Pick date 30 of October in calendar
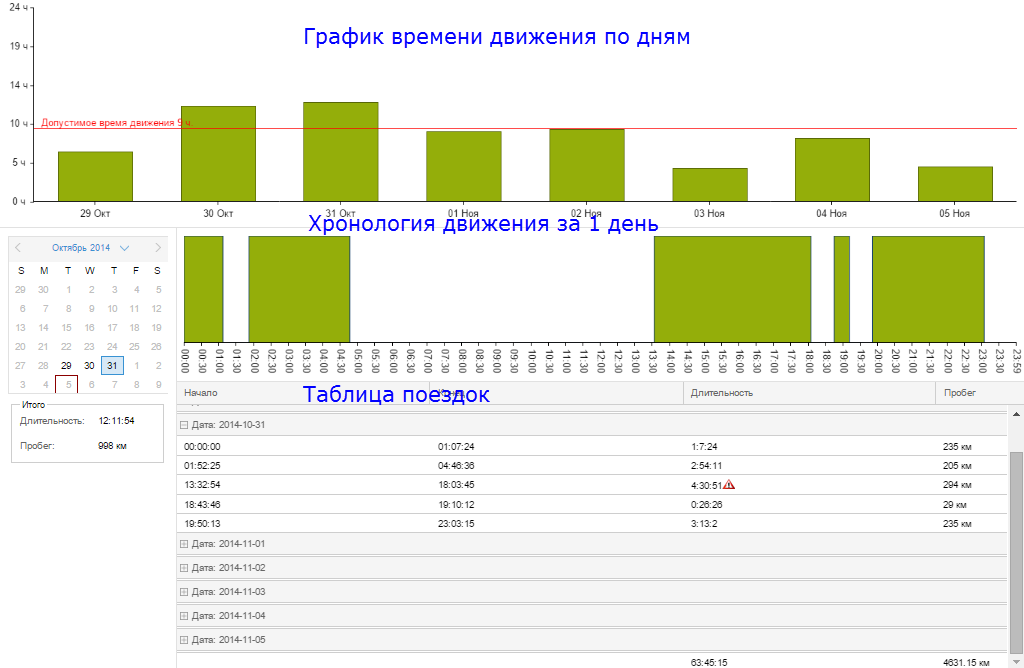 (89, 366)
